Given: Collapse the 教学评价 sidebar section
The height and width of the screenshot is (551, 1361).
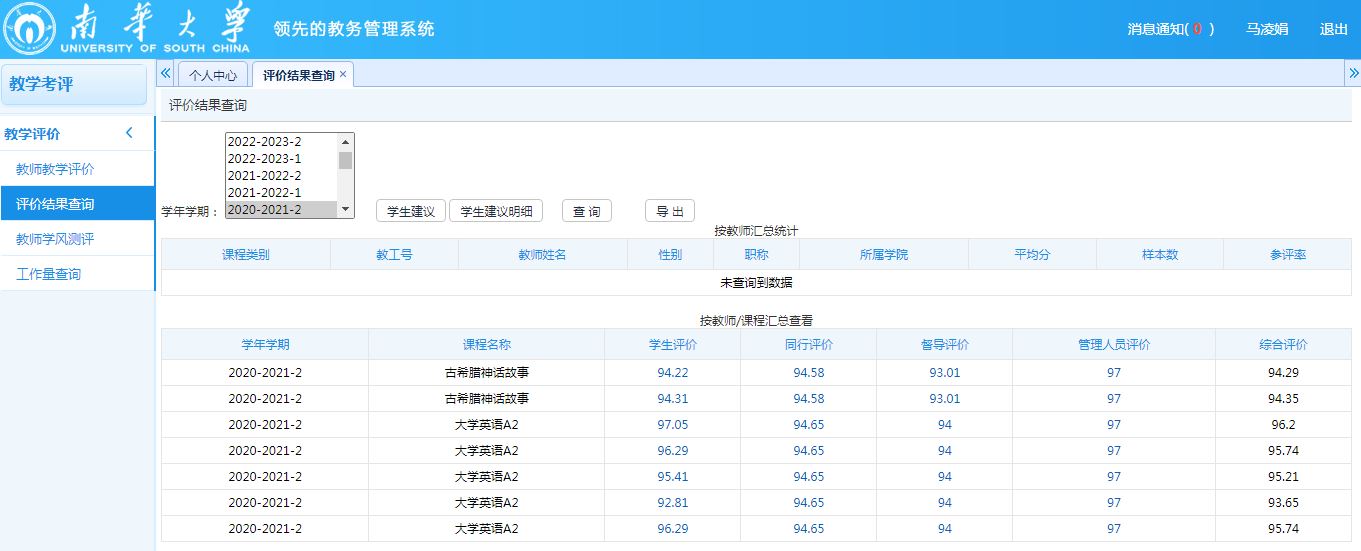Looking at the screenshot, I should [129, 134].
